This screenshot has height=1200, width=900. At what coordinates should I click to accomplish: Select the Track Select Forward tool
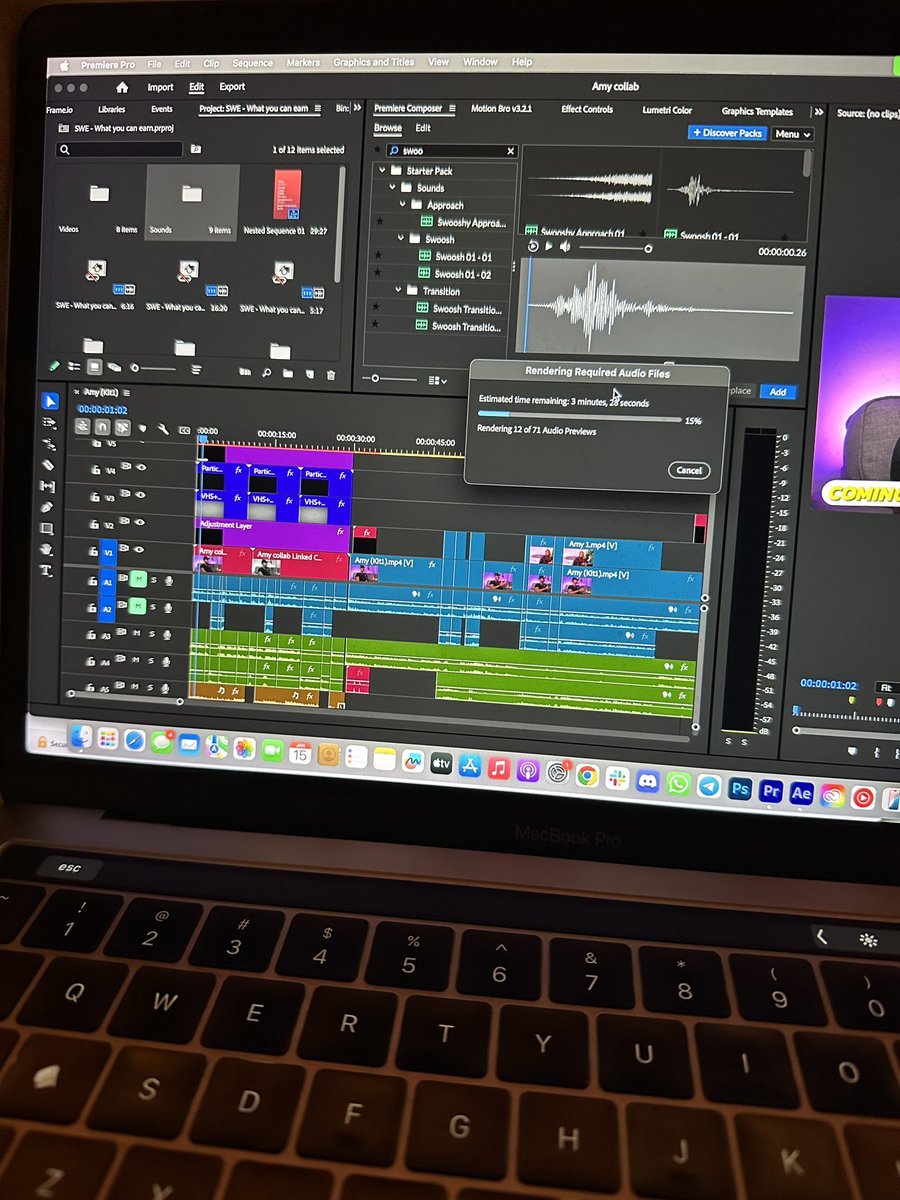tap(50, 422)
